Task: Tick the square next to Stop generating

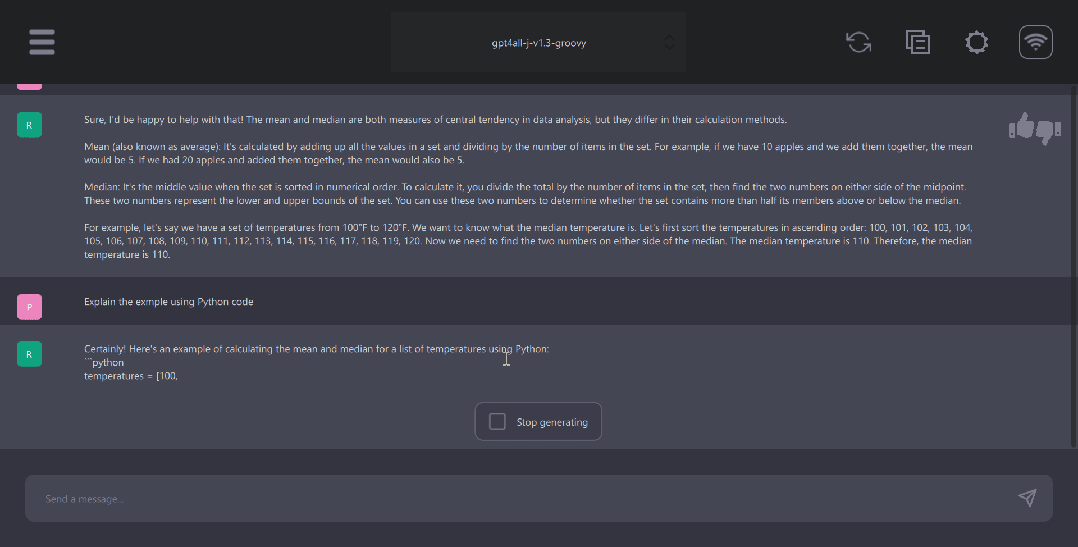Action: pyautogui.click(x=497, y=422)
